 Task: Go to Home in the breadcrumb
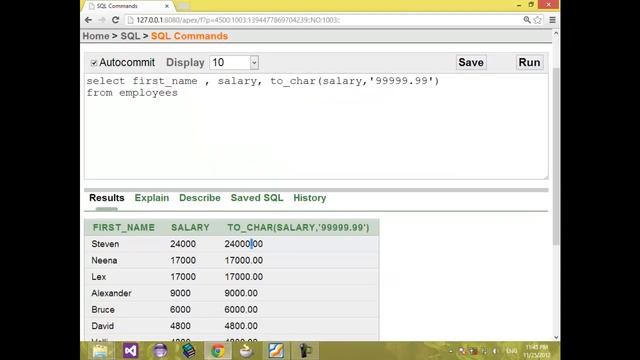[96, 36]
